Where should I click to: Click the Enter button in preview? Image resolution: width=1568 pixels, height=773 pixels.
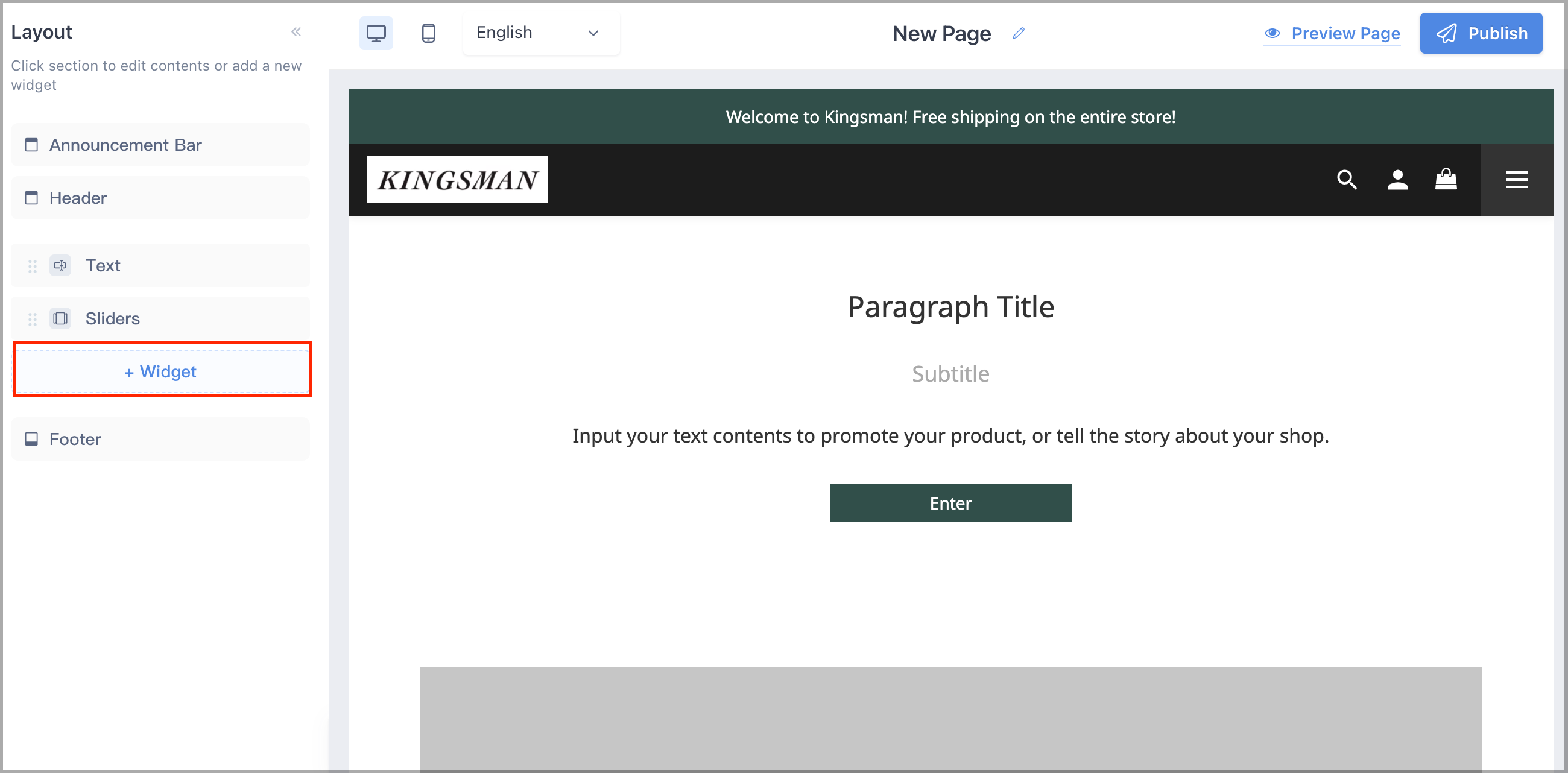click(951, 503)
